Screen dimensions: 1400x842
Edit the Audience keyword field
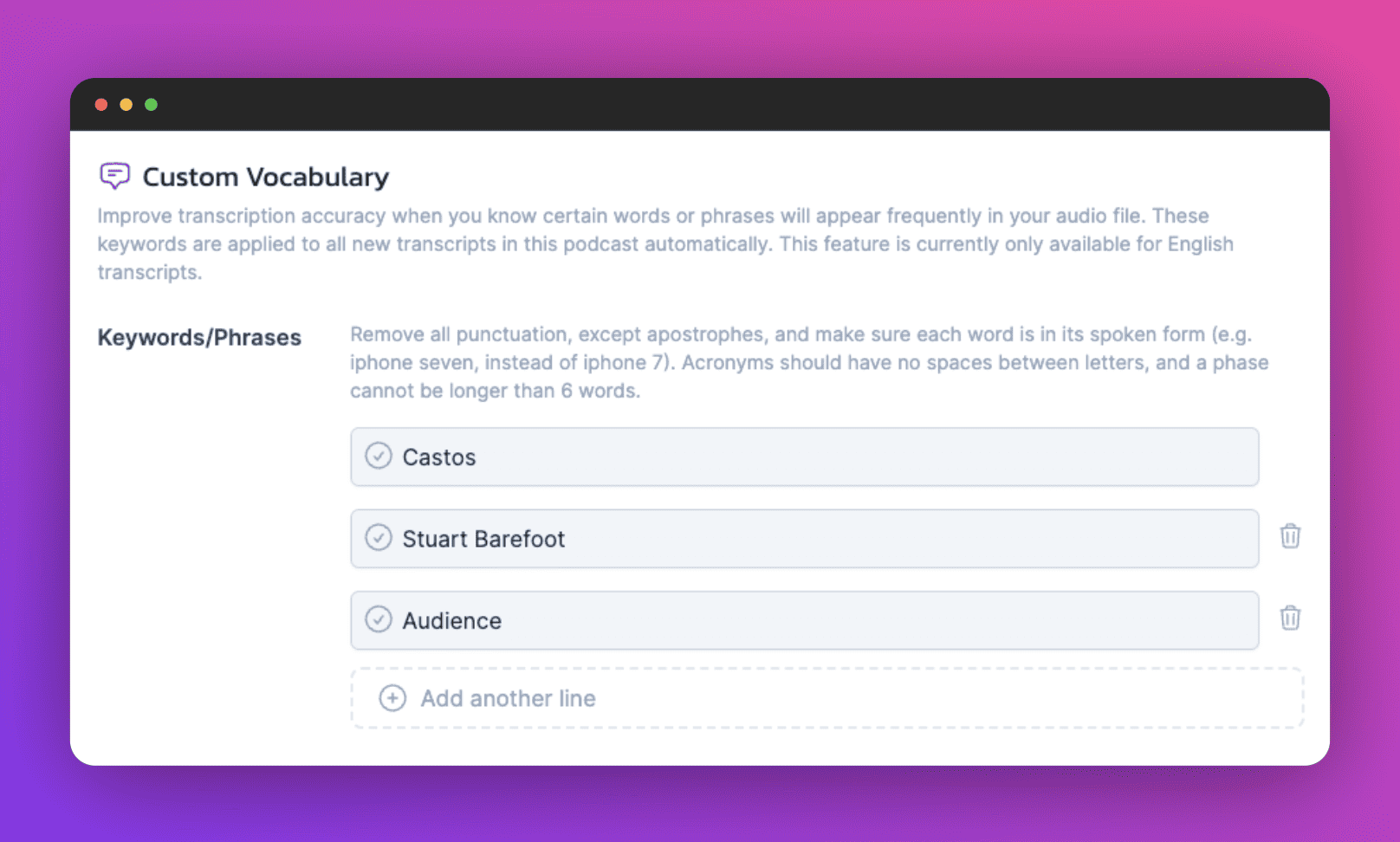click(804, 620)
